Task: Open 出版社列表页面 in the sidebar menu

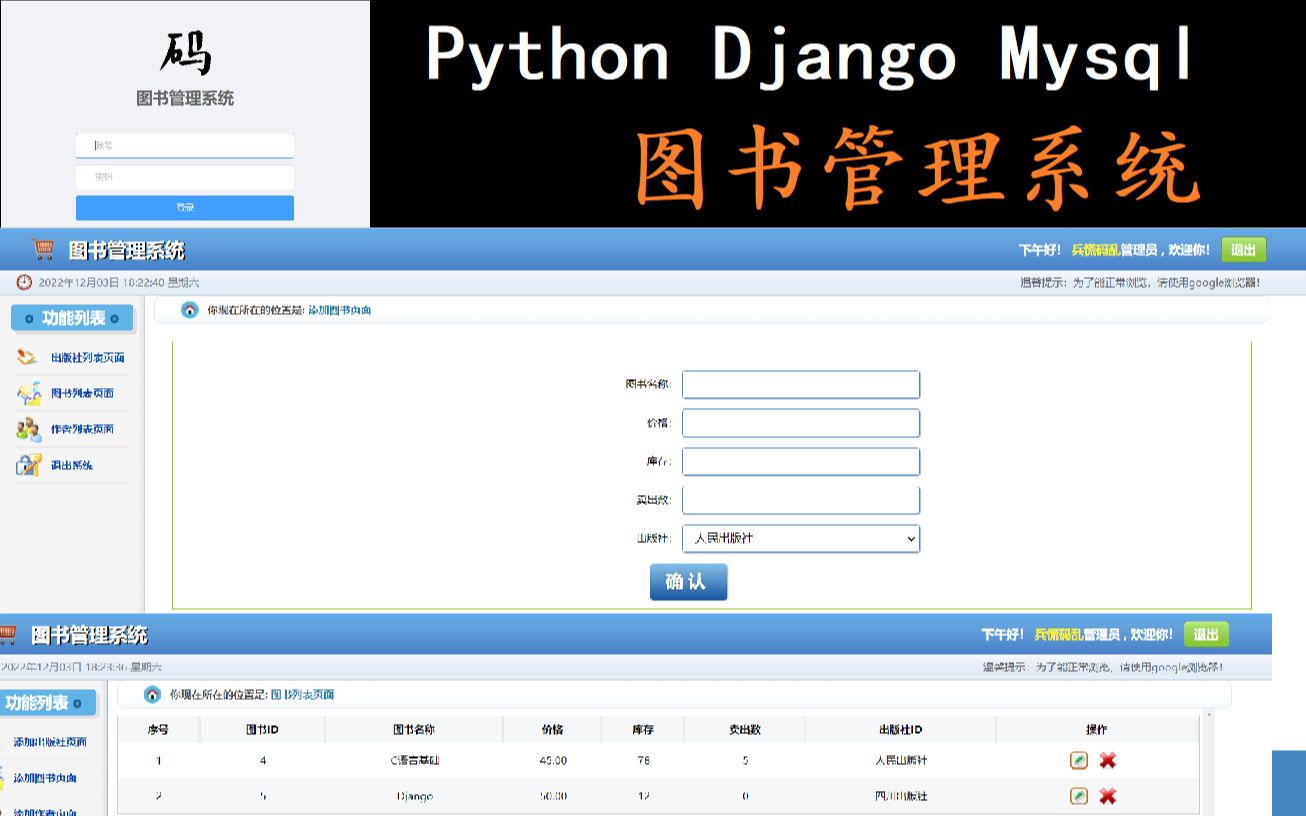Action: 88,358
